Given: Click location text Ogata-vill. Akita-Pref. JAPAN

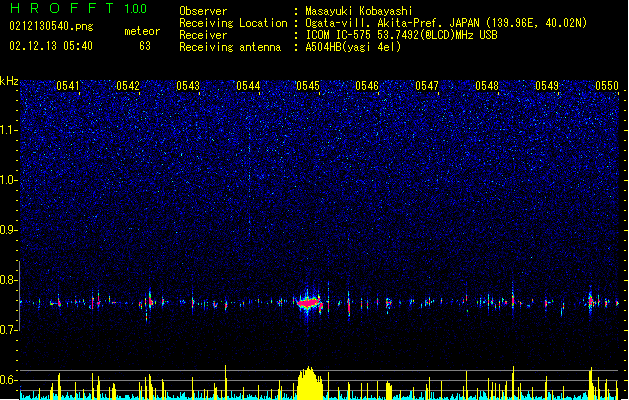Looking at the screenshot, I should click(x=392, y=23).
